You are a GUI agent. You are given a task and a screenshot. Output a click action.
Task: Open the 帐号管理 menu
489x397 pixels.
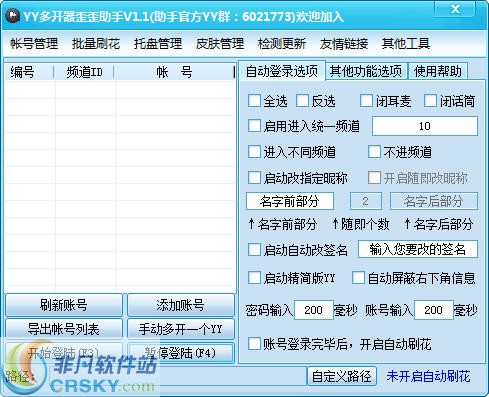[x=34, y=44]
